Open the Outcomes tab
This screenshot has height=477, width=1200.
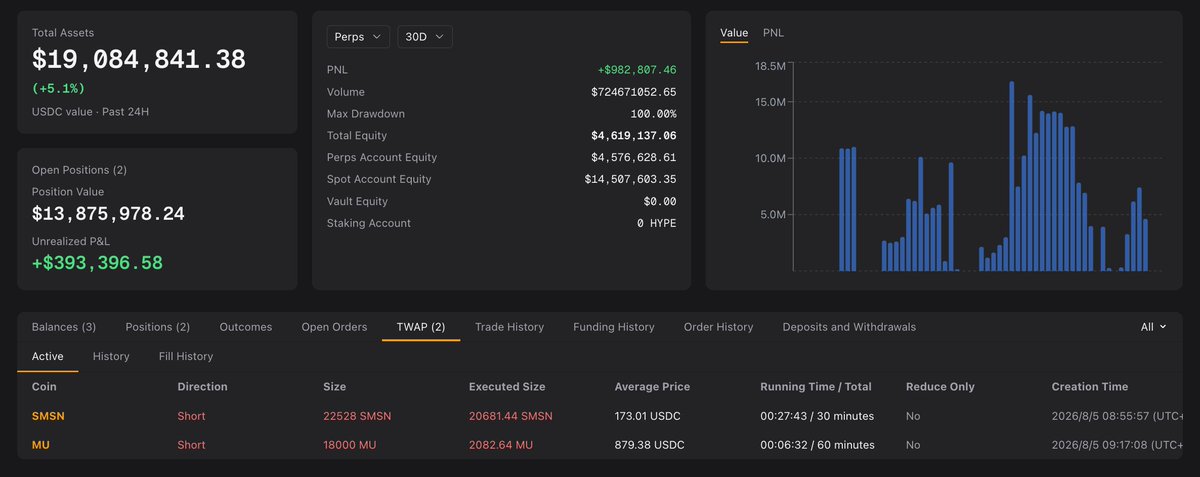pos(246,327)
